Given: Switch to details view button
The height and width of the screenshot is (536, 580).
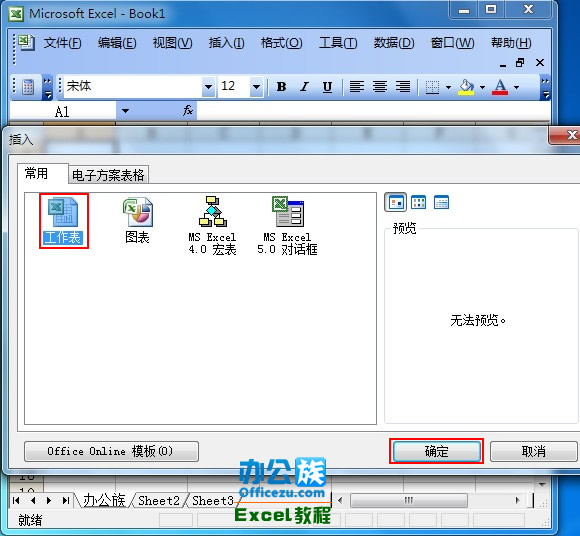Looking at the screenshot, I should 441,202.
